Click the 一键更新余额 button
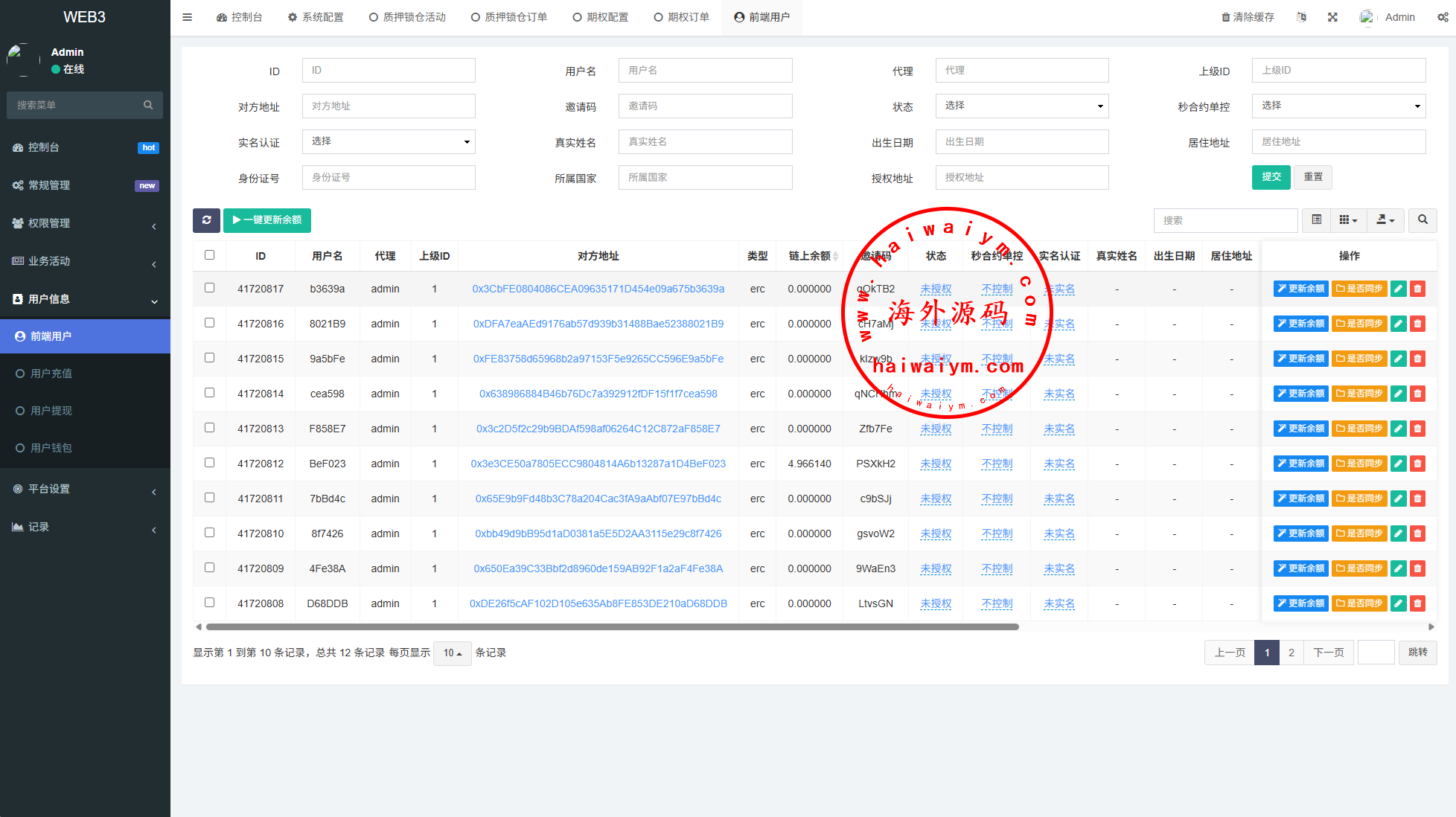Image resolution: width=1456 pixels, height=817 pixels. click(x=266, y=220)
